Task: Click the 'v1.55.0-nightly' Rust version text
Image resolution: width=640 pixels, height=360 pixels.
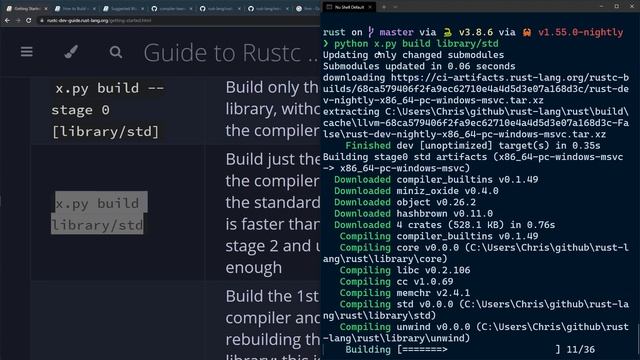Action: pyautogui.click(x=580, y=32)
